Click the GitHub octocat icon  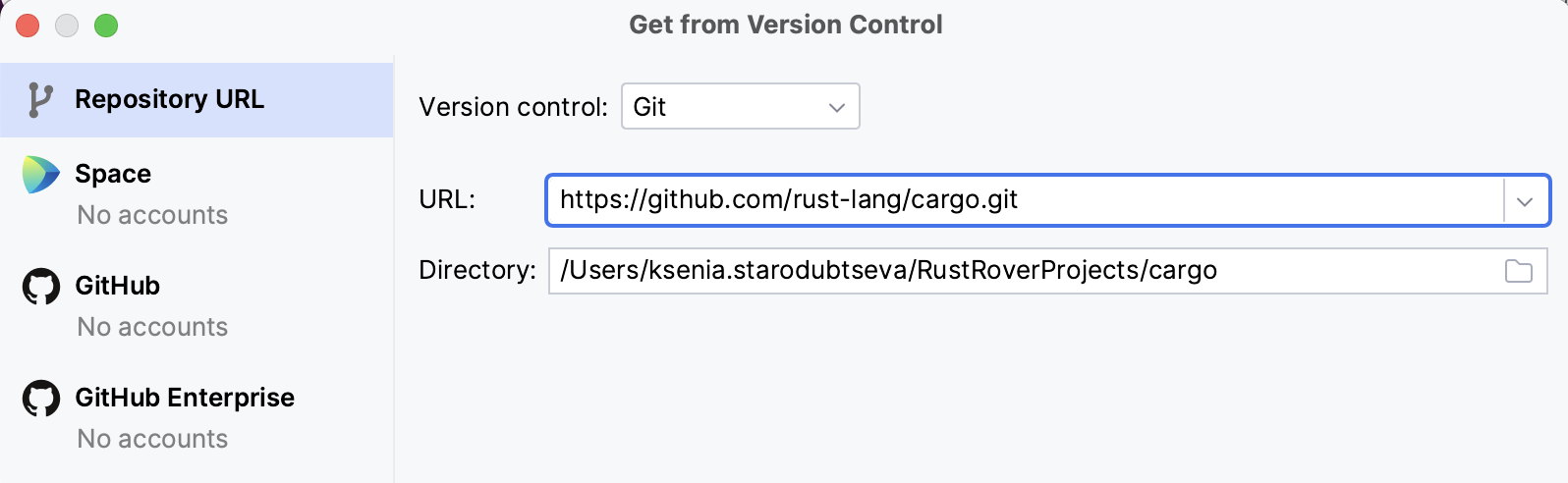coord(41,287)
